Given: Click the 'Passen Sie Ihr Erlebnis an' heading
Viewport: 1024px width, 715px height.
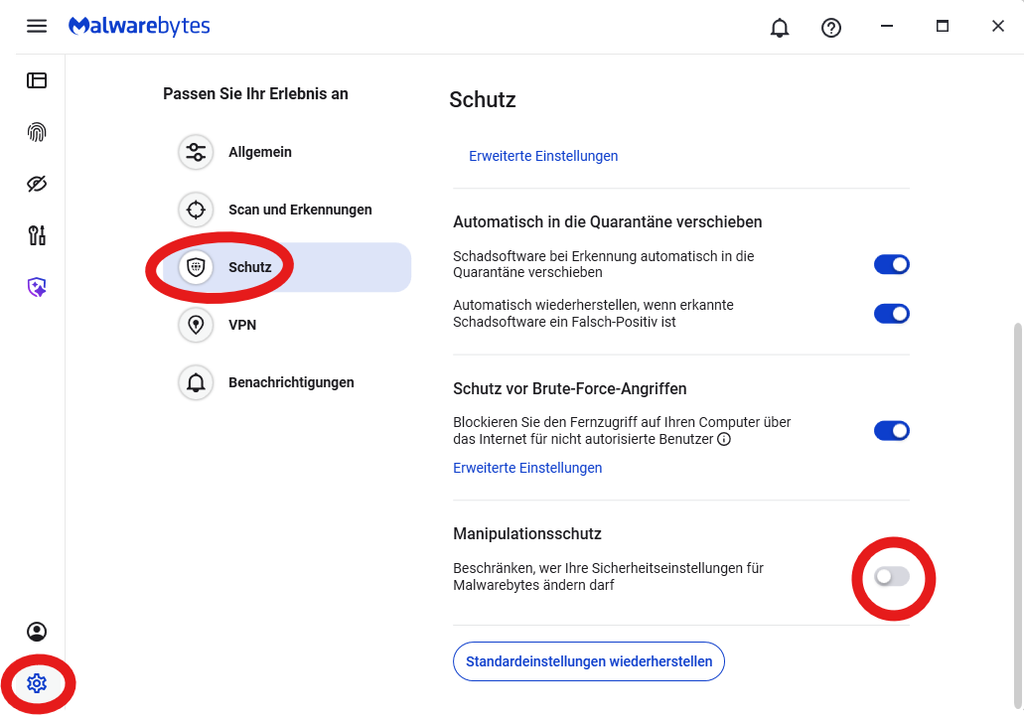Looking at the screenshot, I should [255, 94].
